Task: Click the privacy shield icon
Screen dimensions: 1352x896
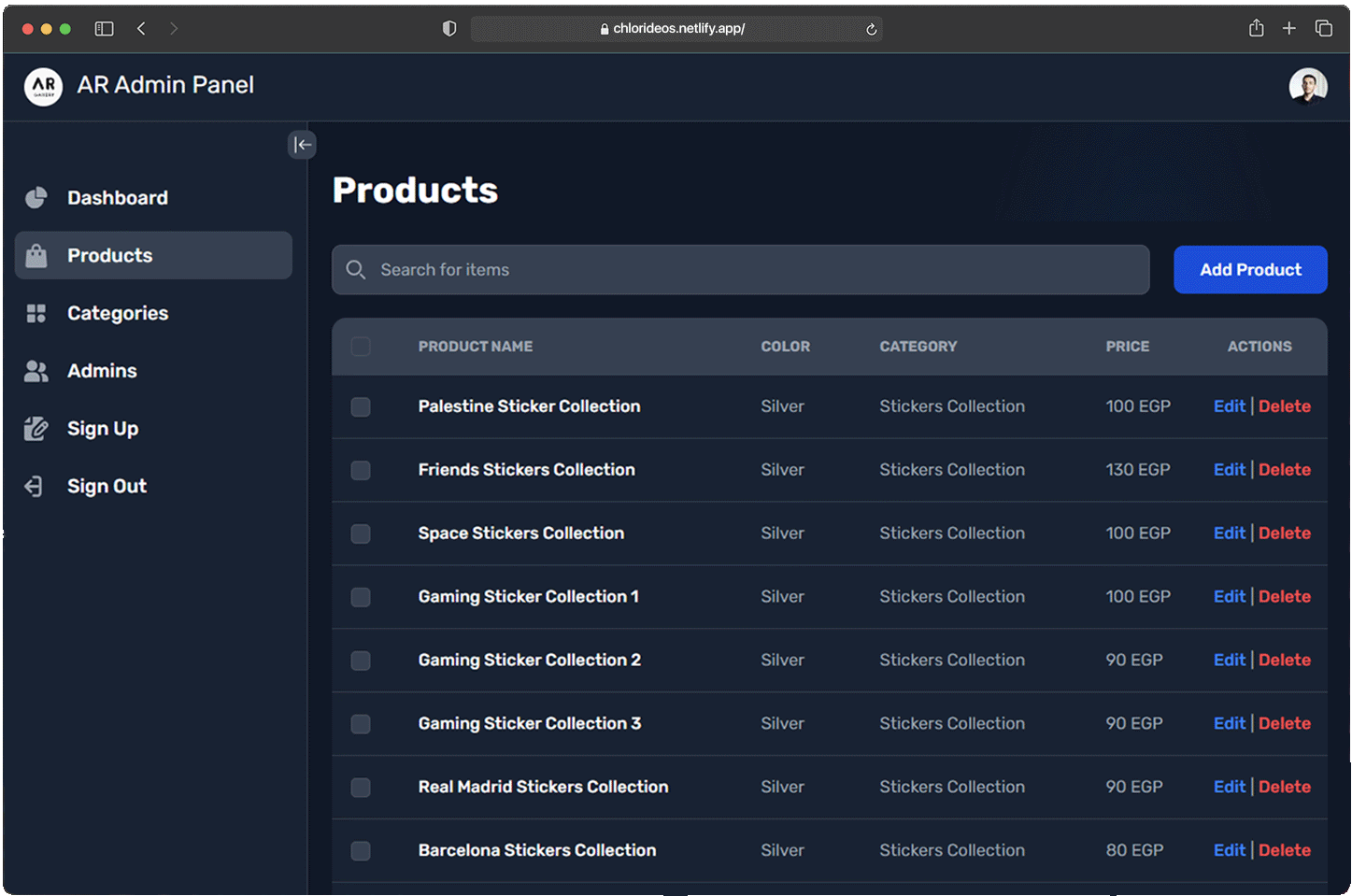Action: [x=449, y=29]
